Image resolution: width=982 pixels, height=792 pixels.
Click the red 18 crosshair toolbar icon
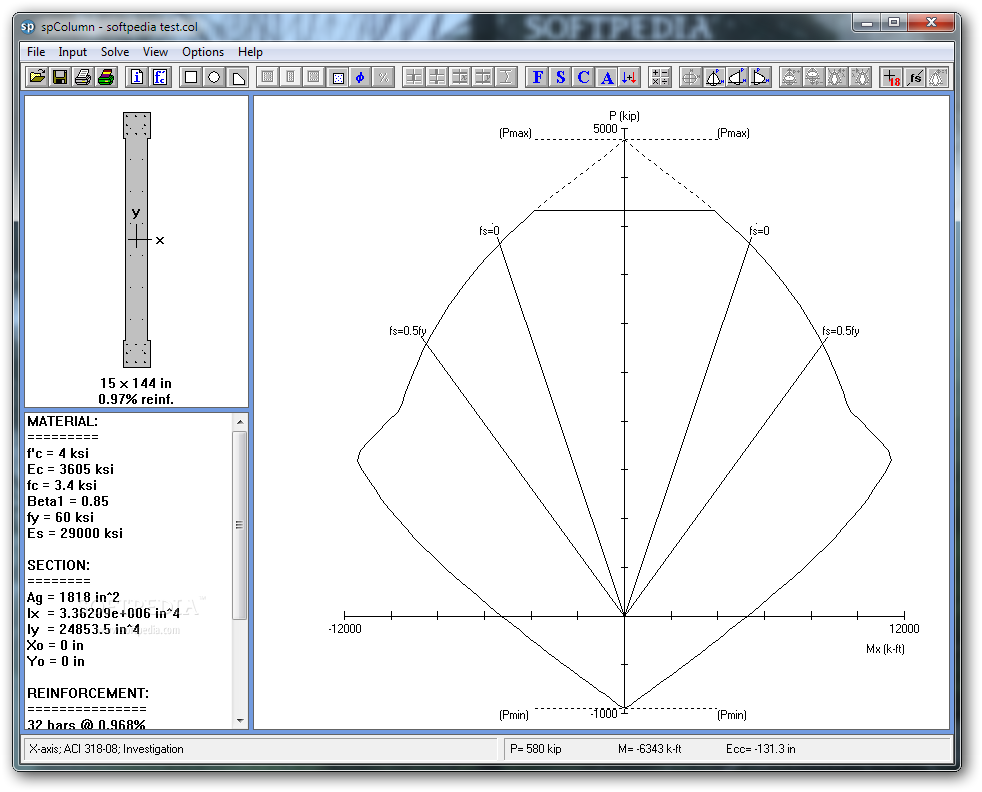pos(892,77)
